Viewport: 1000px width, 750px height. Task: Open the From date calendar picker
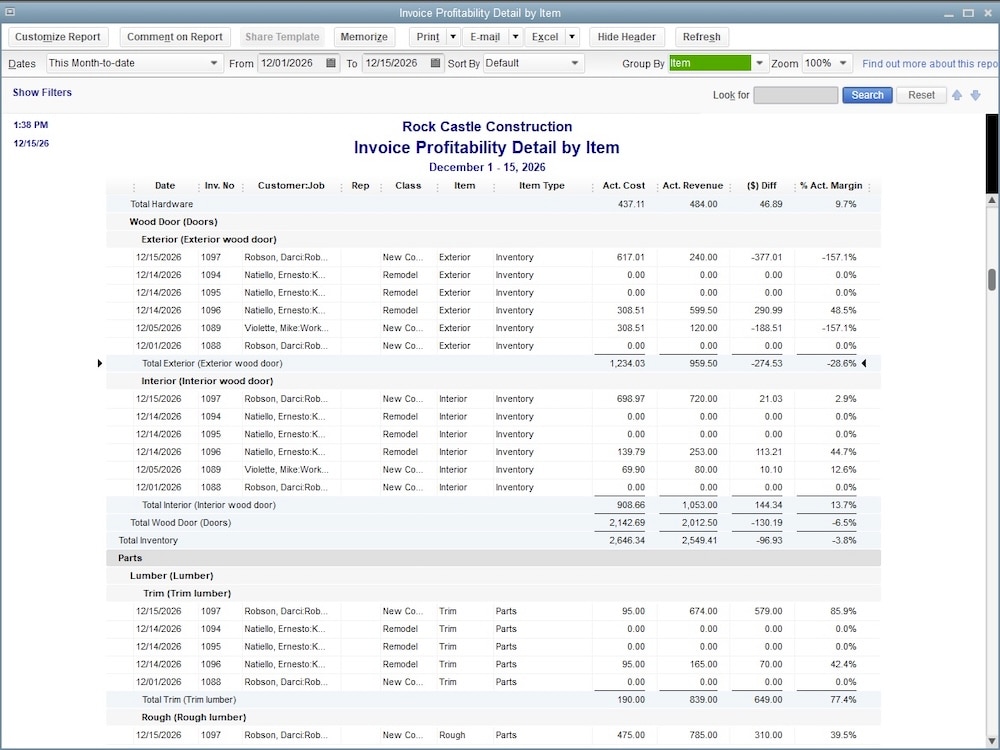pyautogui.click(x=328, y=62)
